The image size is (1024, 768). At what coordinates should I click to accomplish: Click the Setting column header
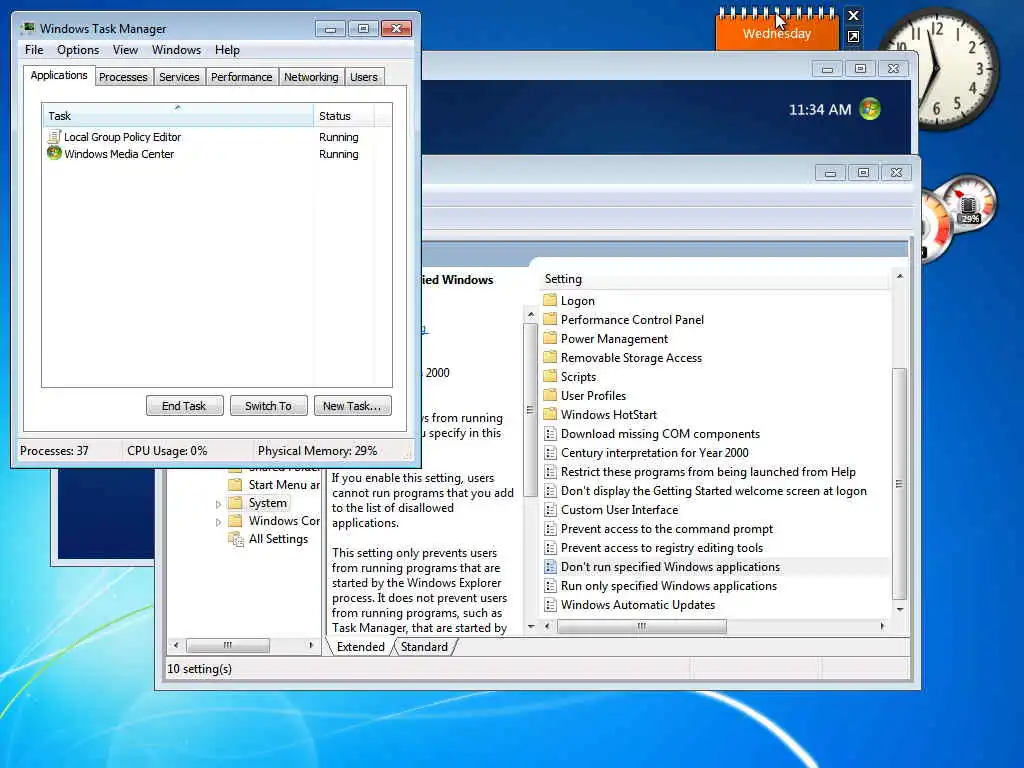point(714,279)
